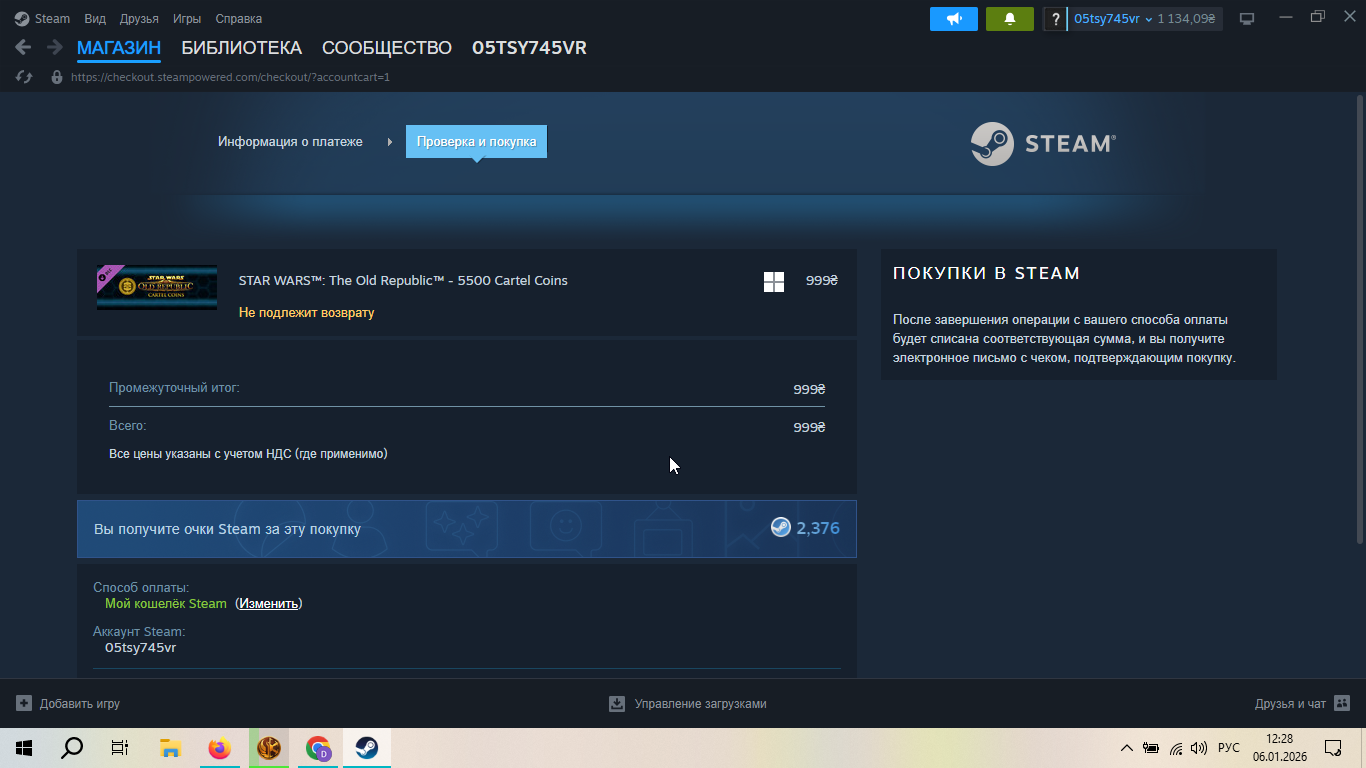Click the Вы получите очки Steam text
The width and height of the screenshot is (1366, 768).
(227, 529)
